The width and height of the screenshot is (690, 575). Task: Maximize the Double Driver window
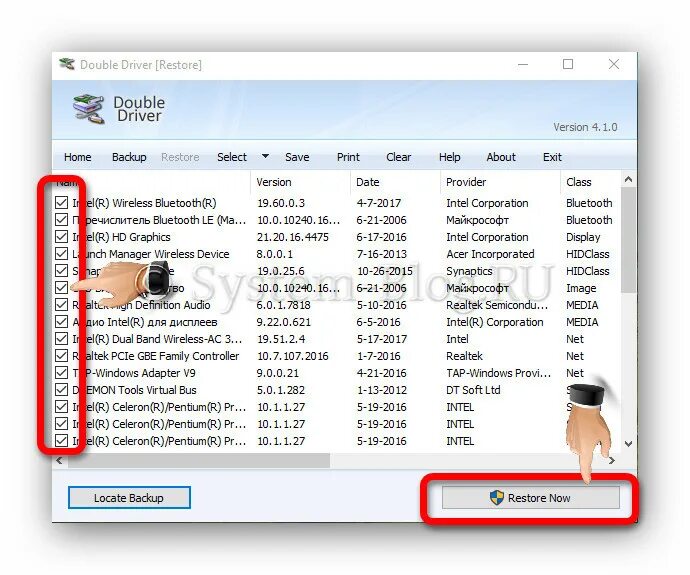tap(568, 64)
